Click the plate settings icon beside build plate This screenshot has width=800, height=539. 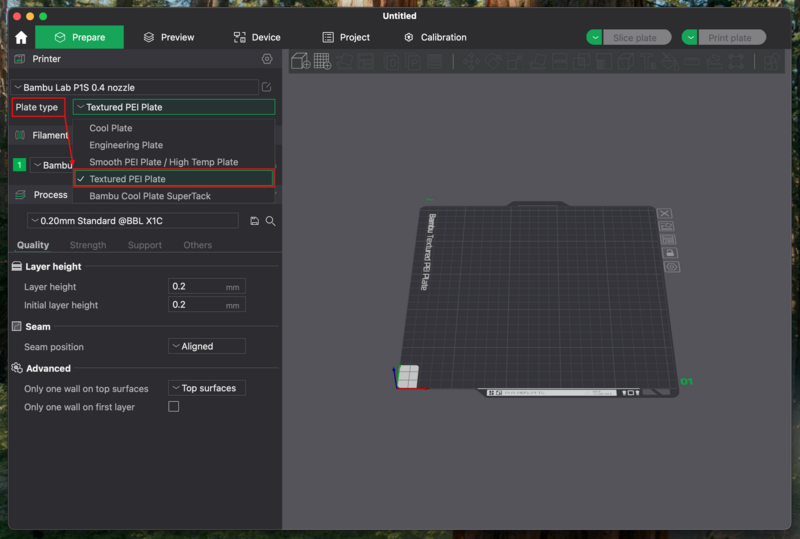671,267
